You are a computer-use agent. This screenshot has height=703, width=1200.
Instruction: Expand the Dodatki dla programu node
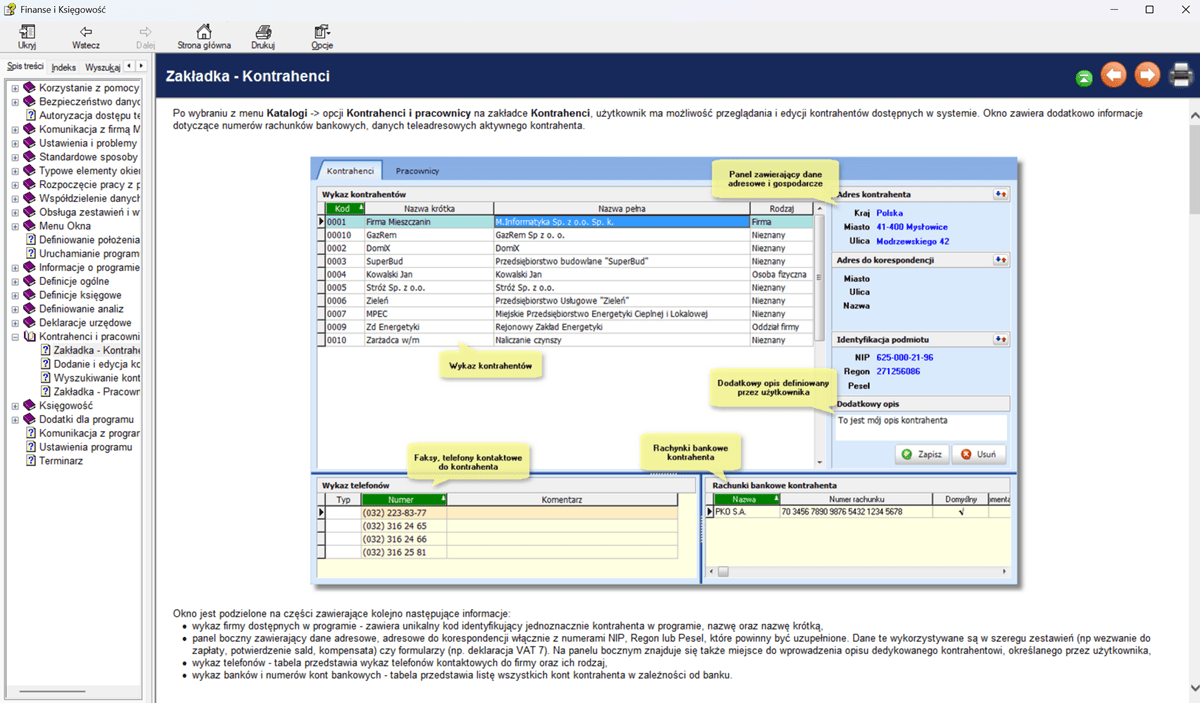pos(15,420)
